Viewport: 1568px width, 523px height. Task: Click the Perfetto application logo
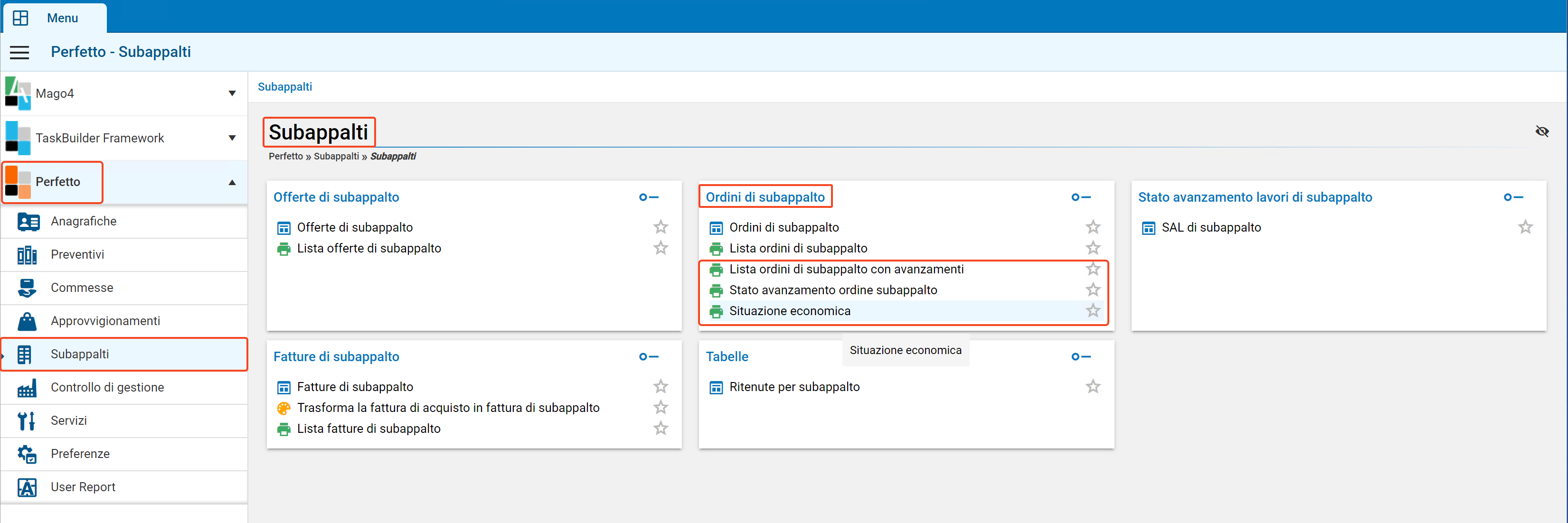pos(18,182)
